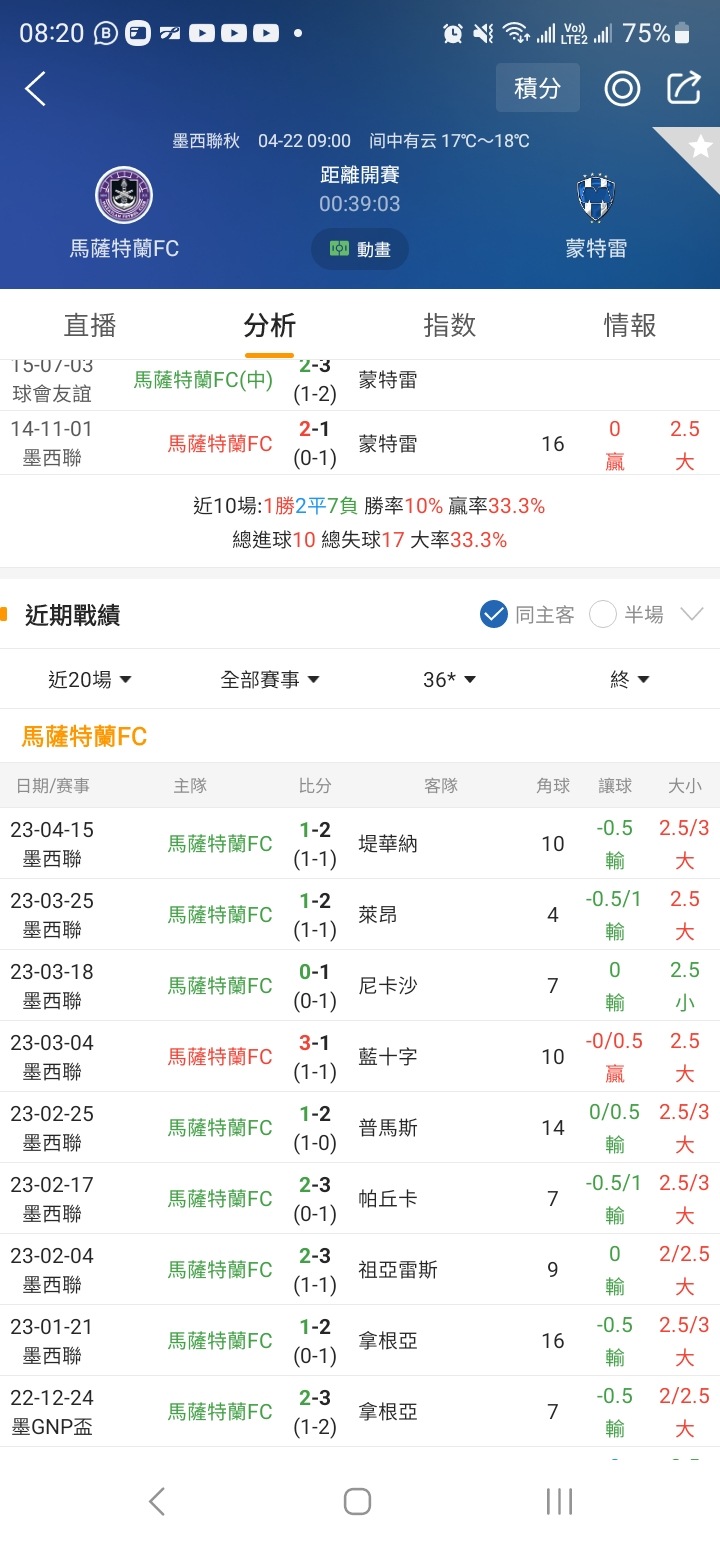720x1544 pixels.
Task: Expand the 36* dropdown
Action: click(450, 679)
